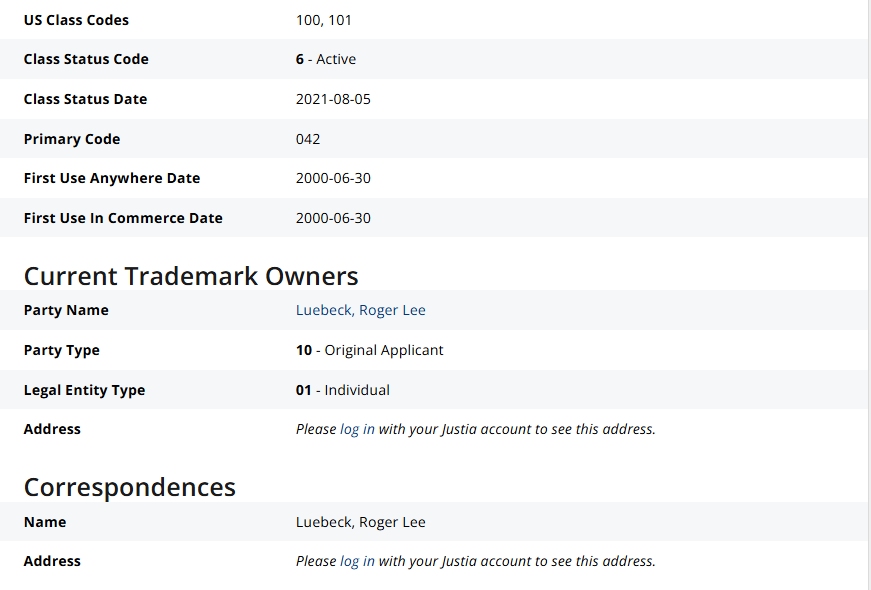Select the Class Status Date value 2021-08-05
Viewport: 871px width, 590px height.
[333, 99]
